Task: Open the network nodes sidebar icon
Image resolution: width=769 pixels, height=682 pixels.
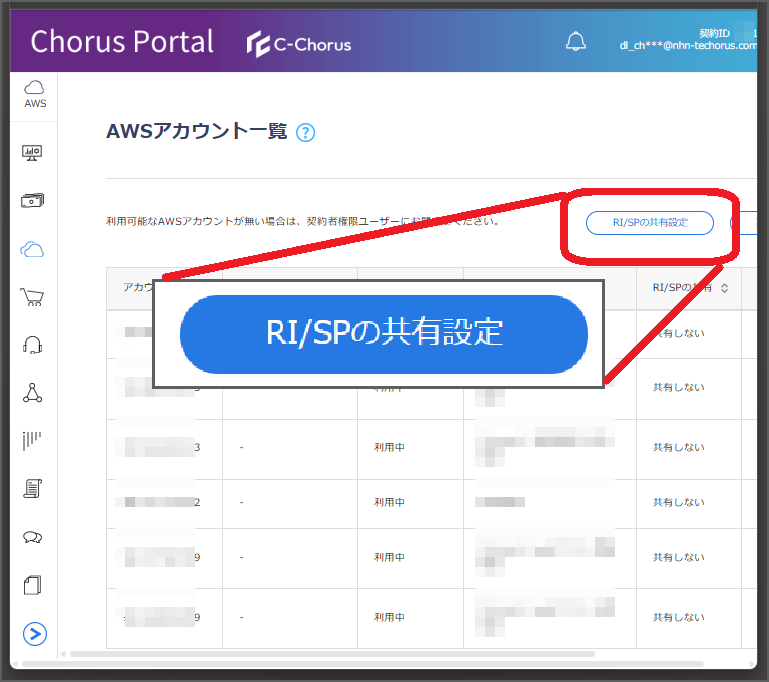Action: point(32,393)
